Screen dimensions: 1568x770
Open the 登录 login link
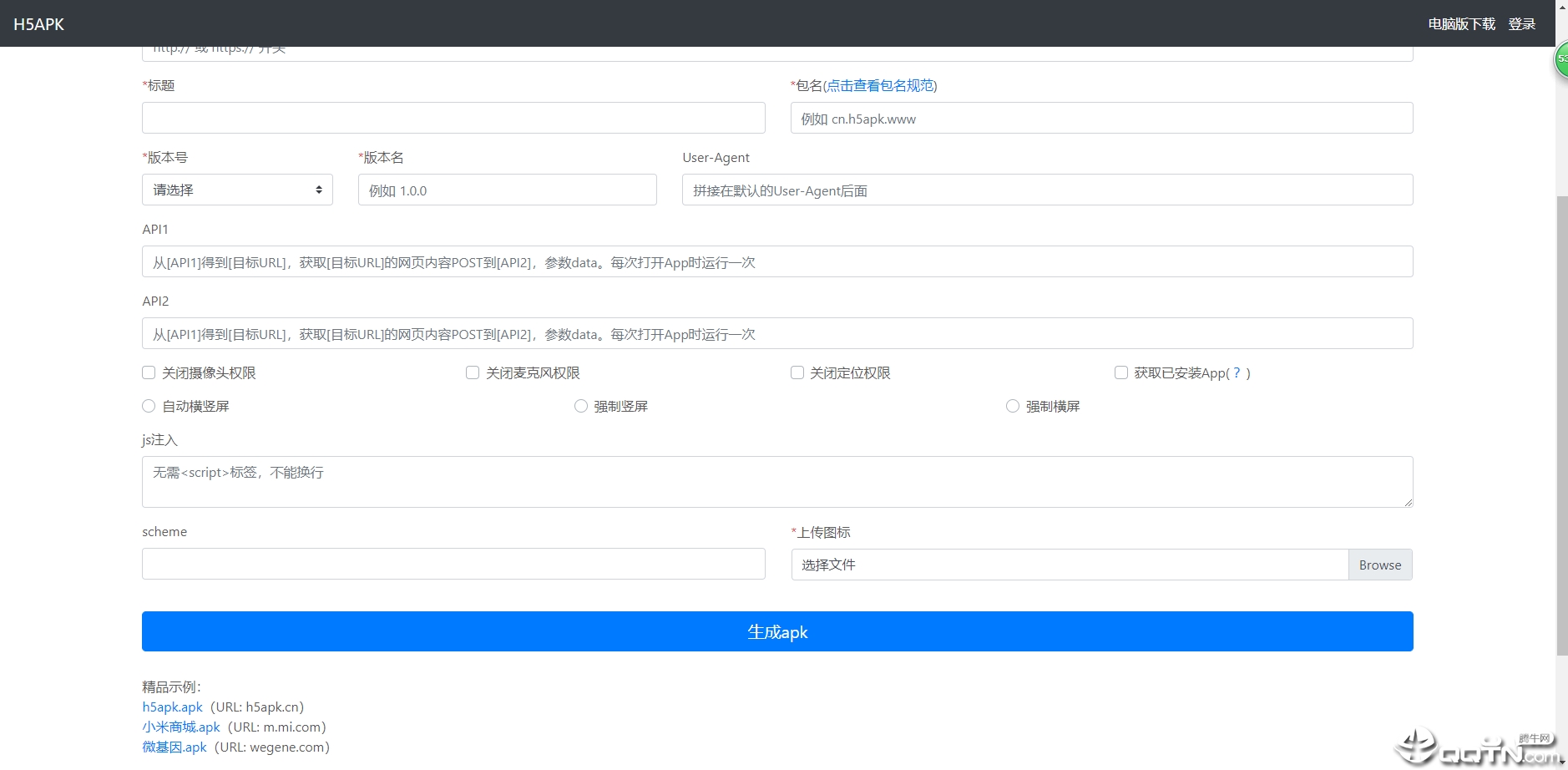1521,24
